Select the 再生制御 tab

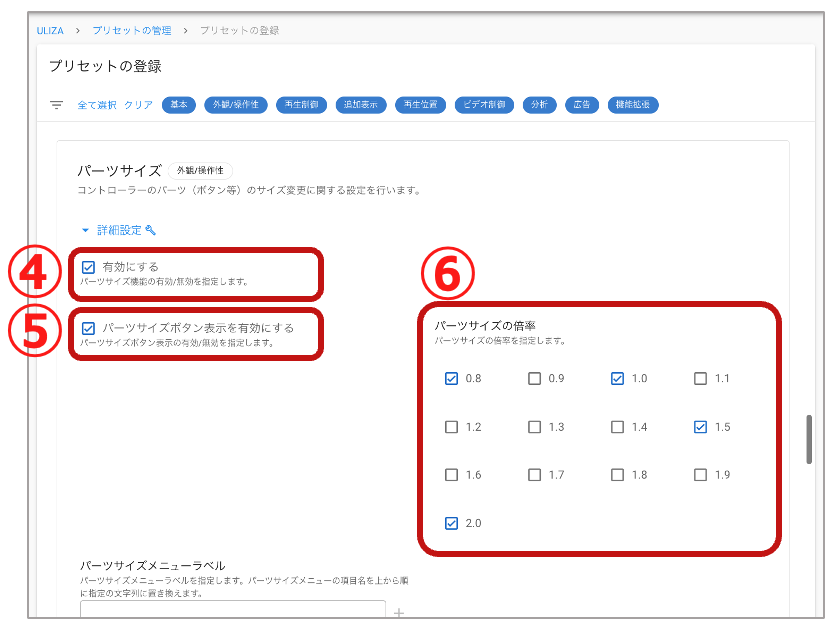[300, 103]
